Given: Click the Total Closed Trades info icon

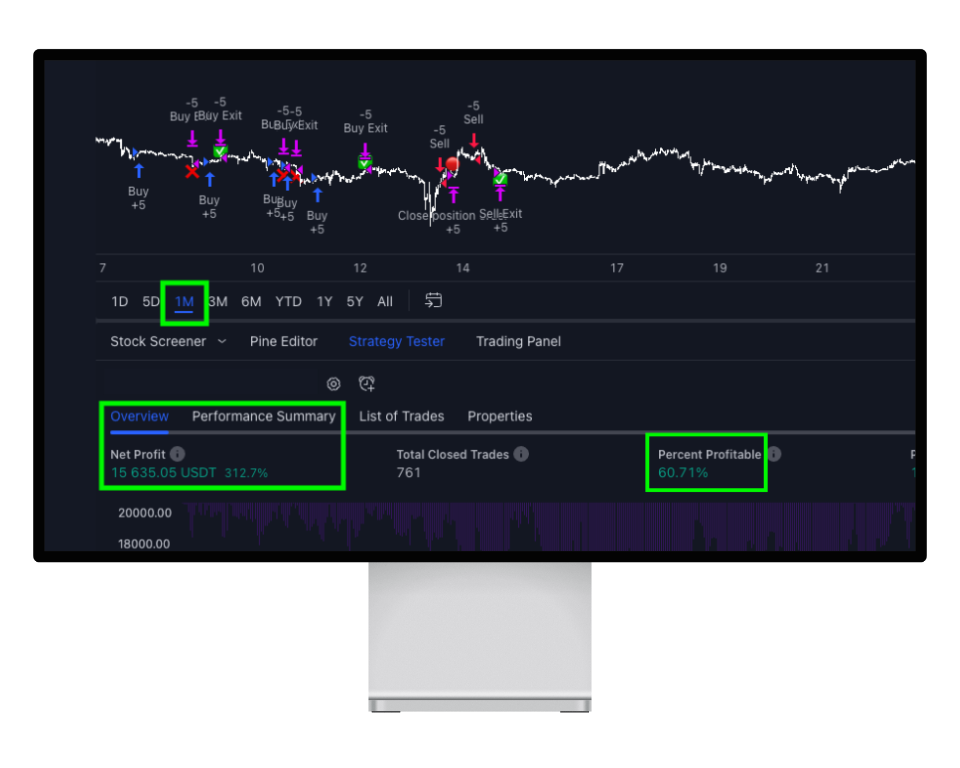Looking at the screenshot, I should (x=521, y=454).
